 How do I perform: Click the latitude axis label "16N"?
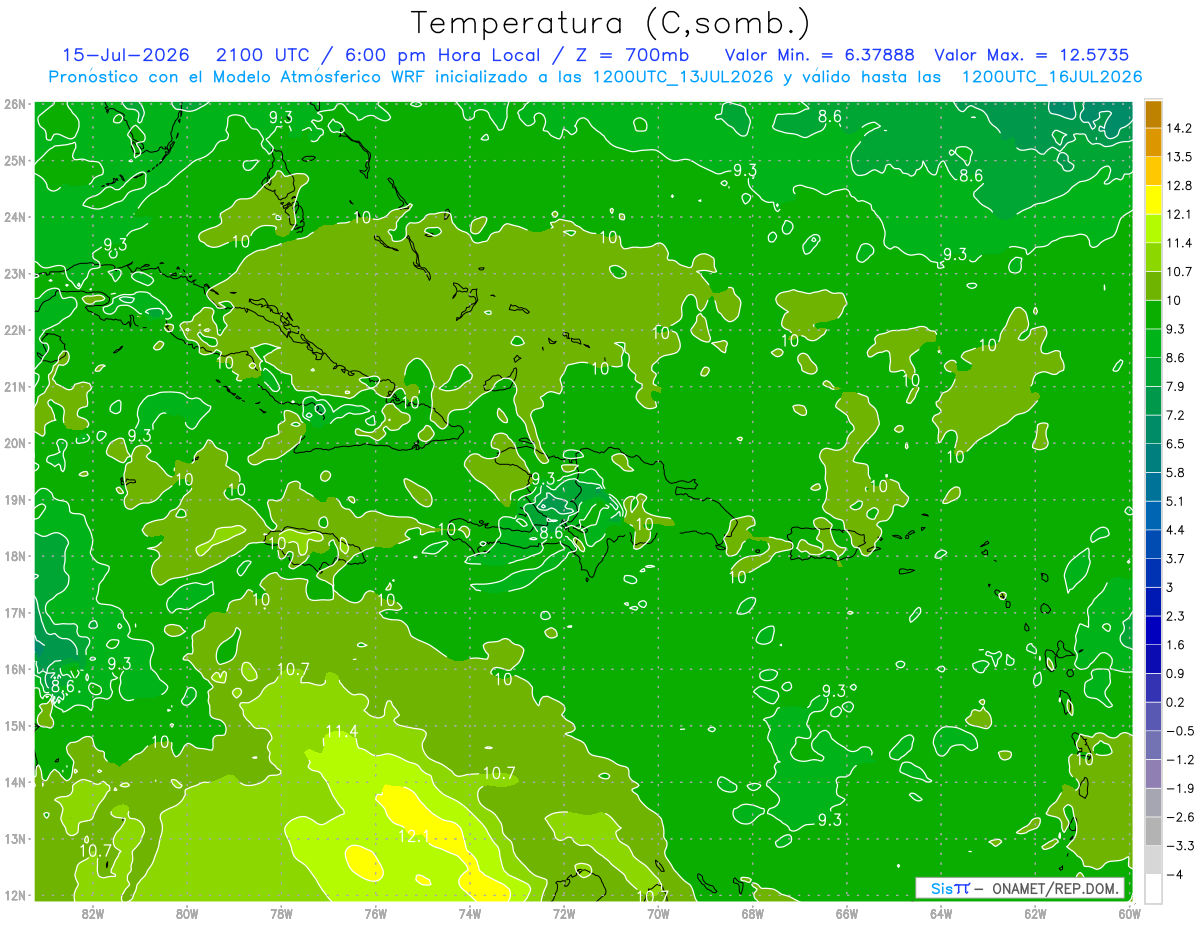15,669
